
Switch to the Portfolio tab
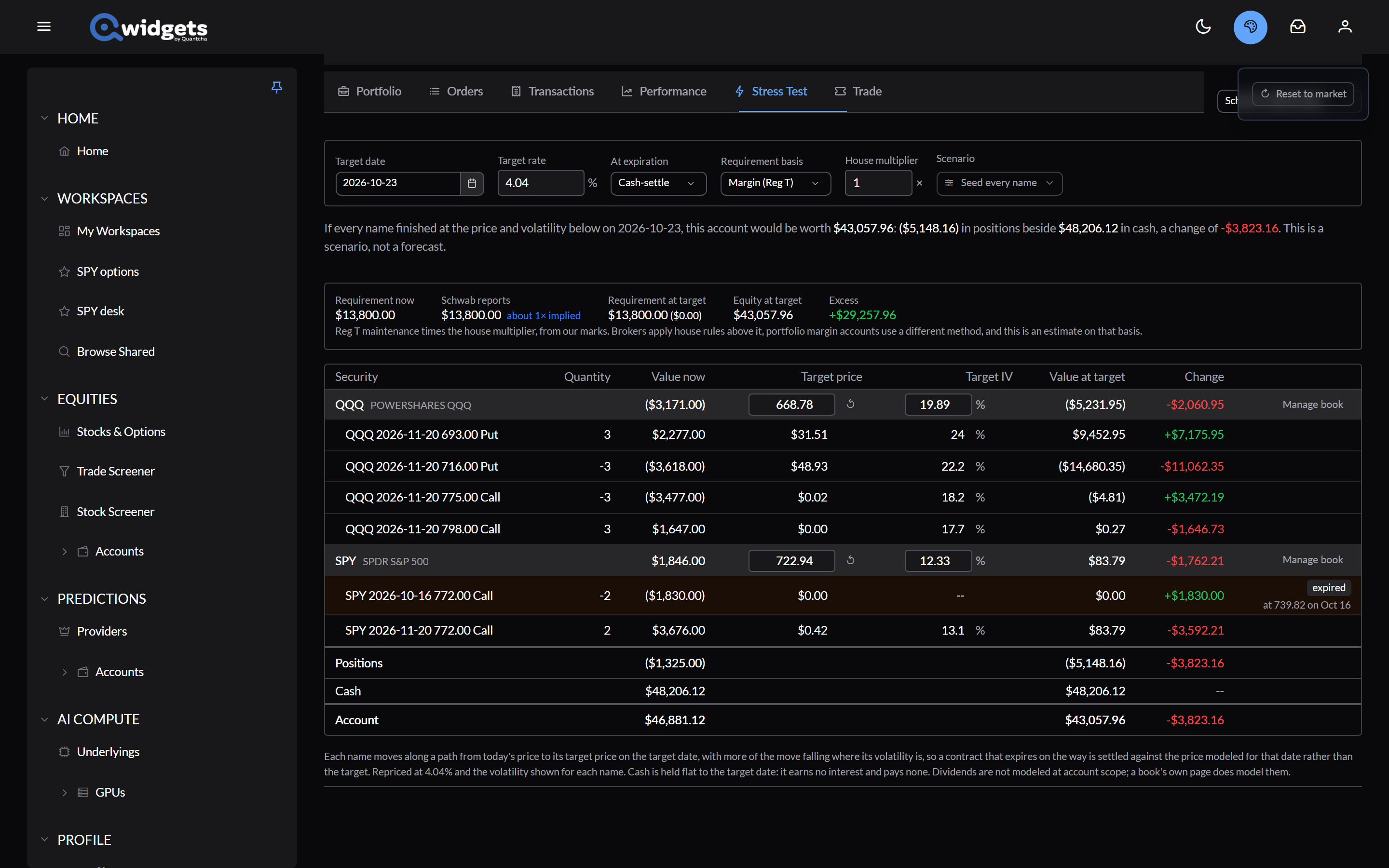pyautogui.click(x=369, y=91)
